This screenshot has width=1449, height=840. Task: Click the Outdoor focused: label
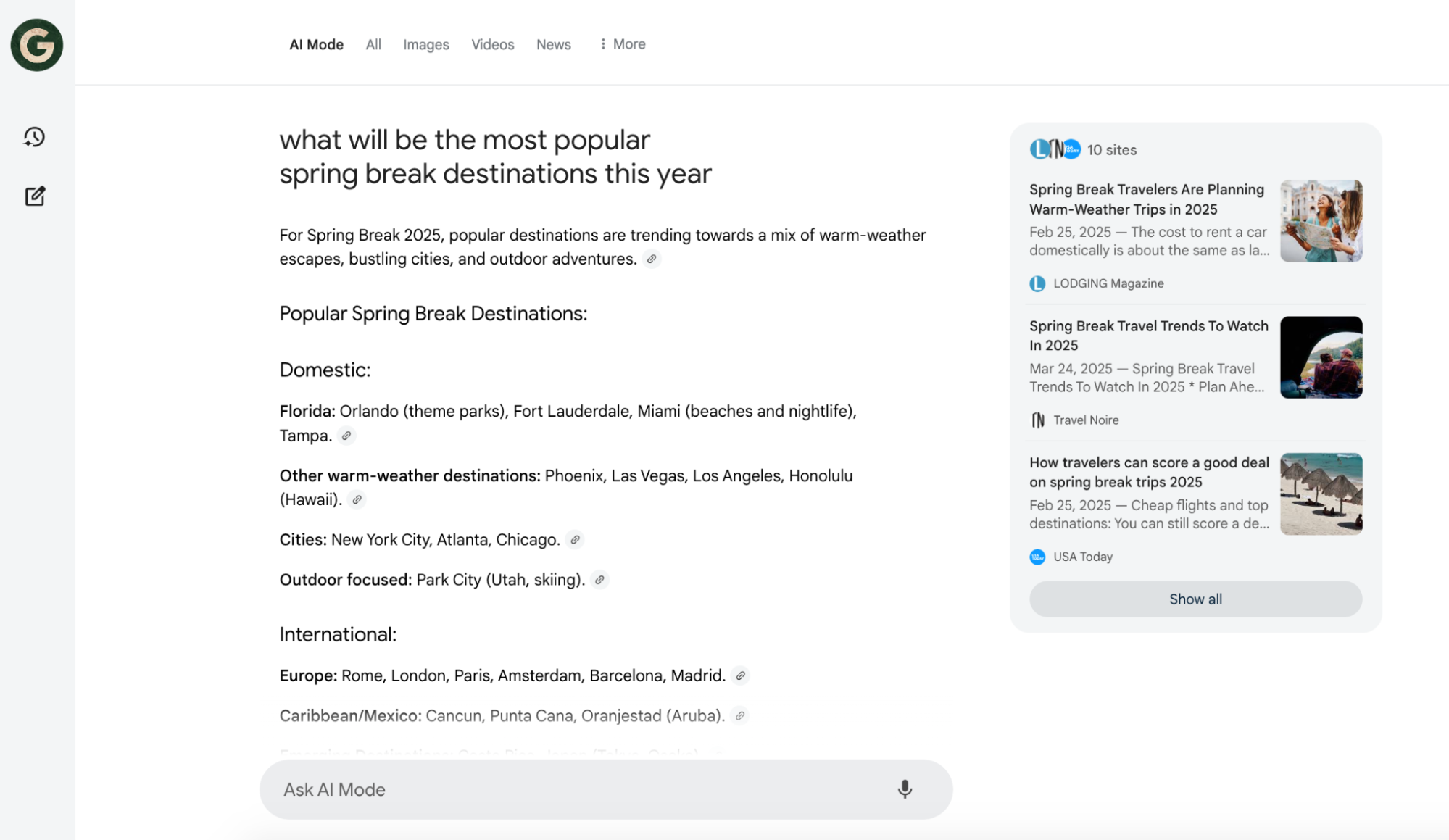346,580
